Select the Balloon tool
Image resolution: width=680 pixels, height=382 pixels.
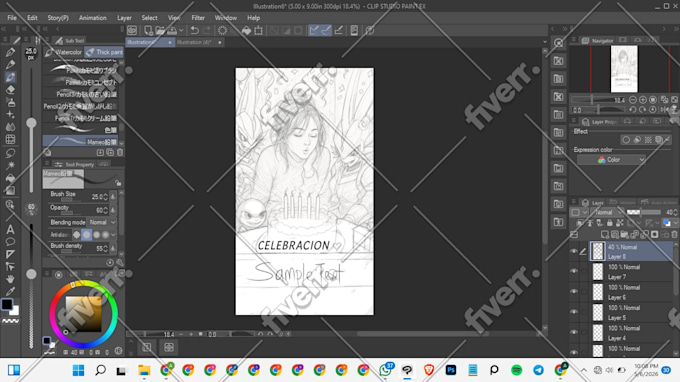(x=10, y=242)
